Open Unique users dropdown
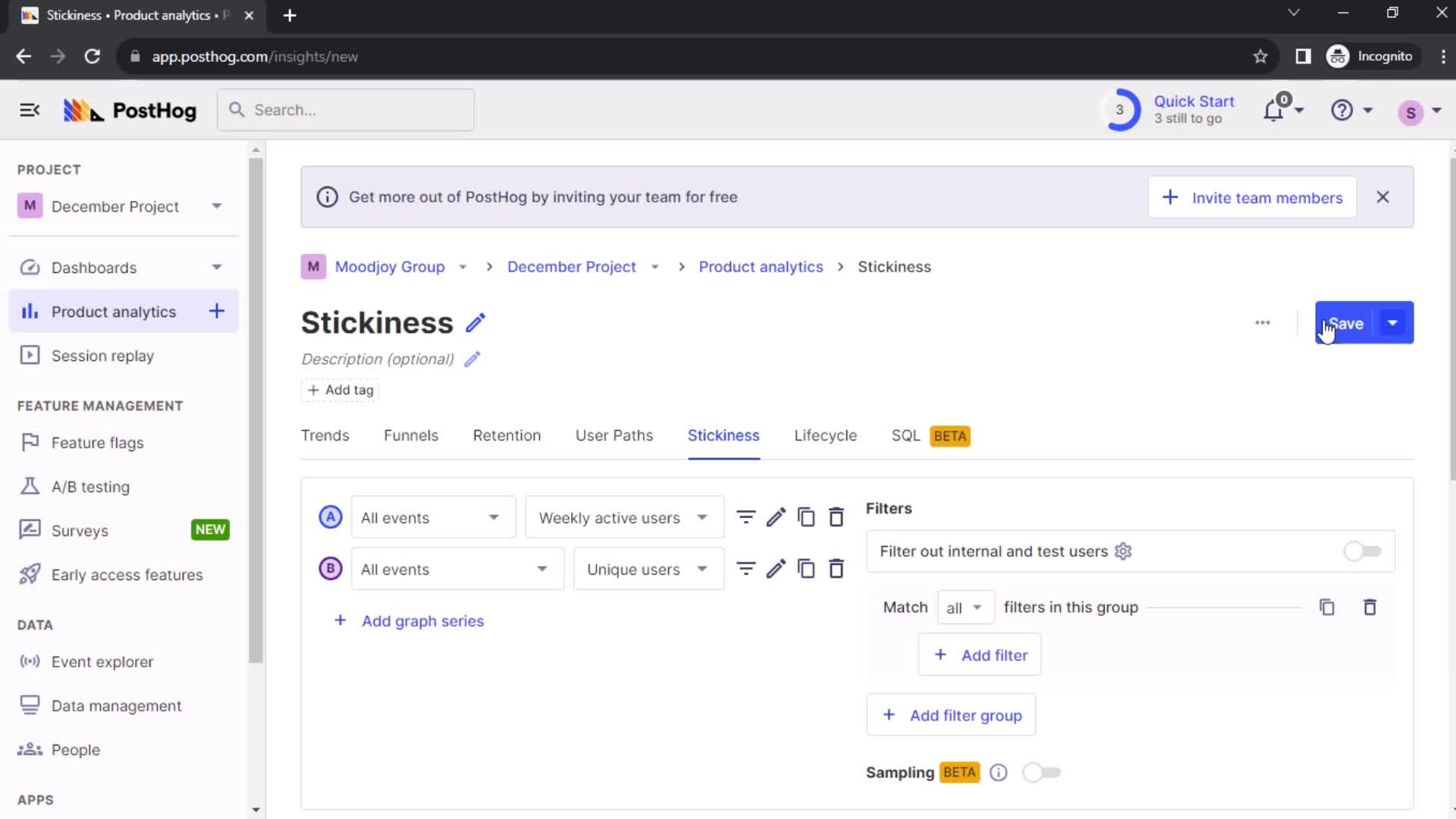 pyautogui.click(x=649, y=569)
